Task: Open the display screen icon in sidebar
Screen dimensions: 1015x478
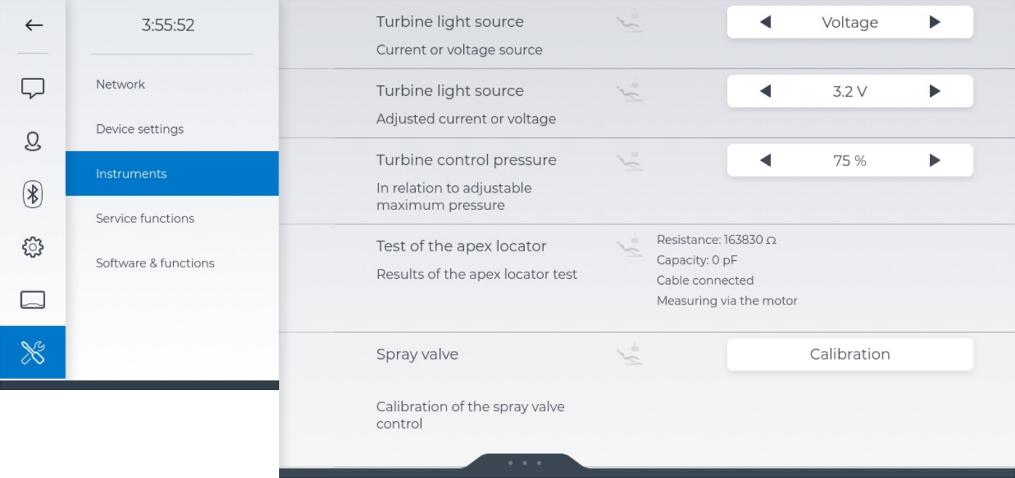Action: tap(33, 299)
